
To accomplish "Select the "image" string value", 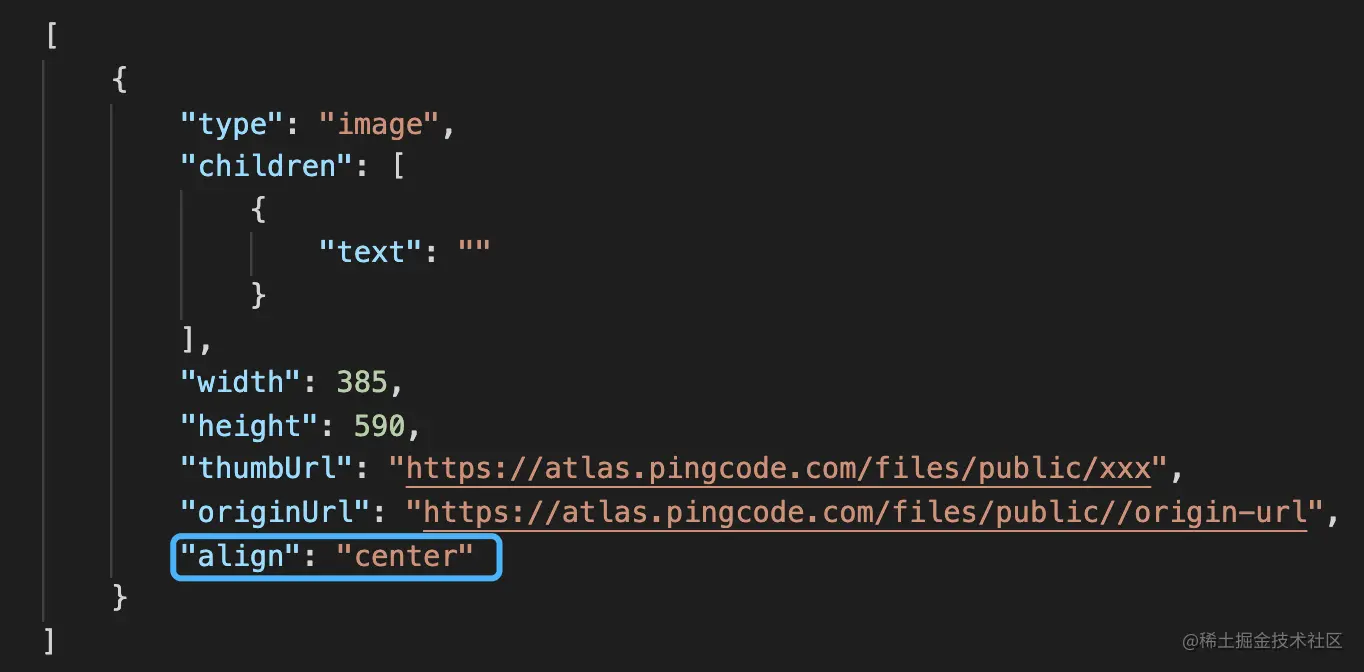I will pos(379,125).
